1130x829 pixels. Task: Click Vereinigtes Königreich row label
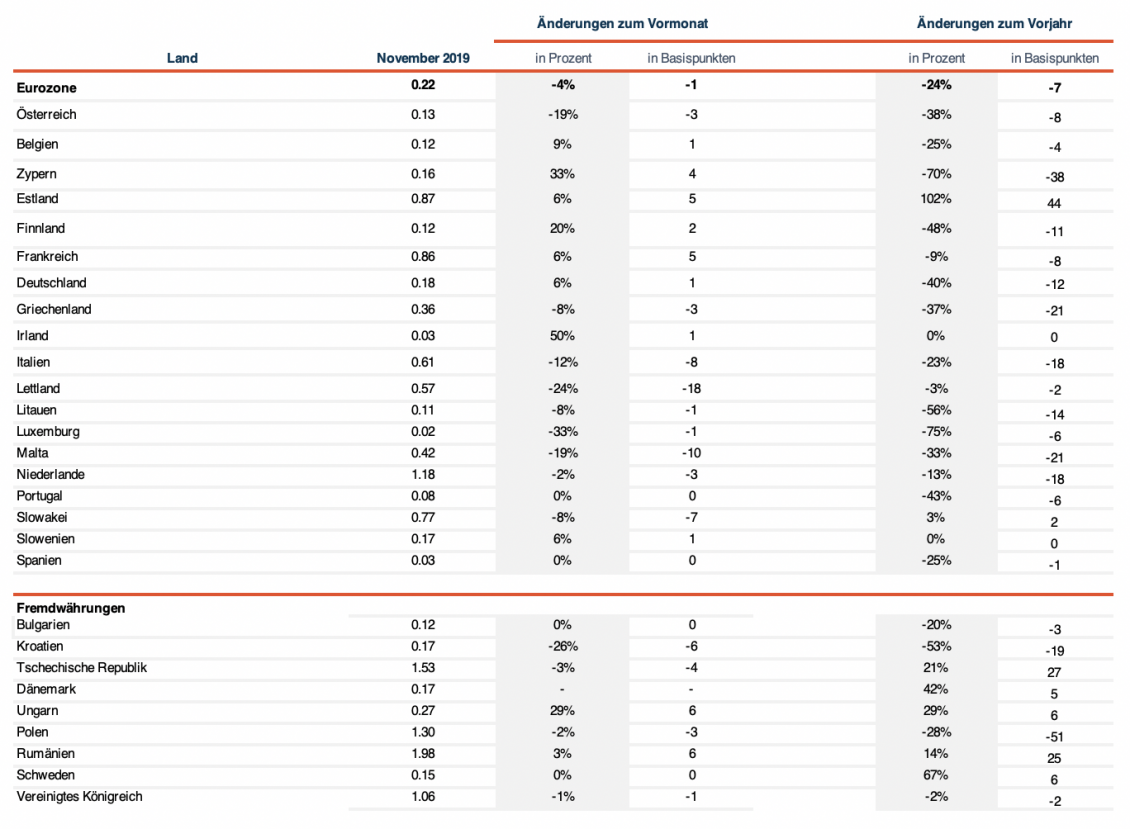tap(79, 797)
